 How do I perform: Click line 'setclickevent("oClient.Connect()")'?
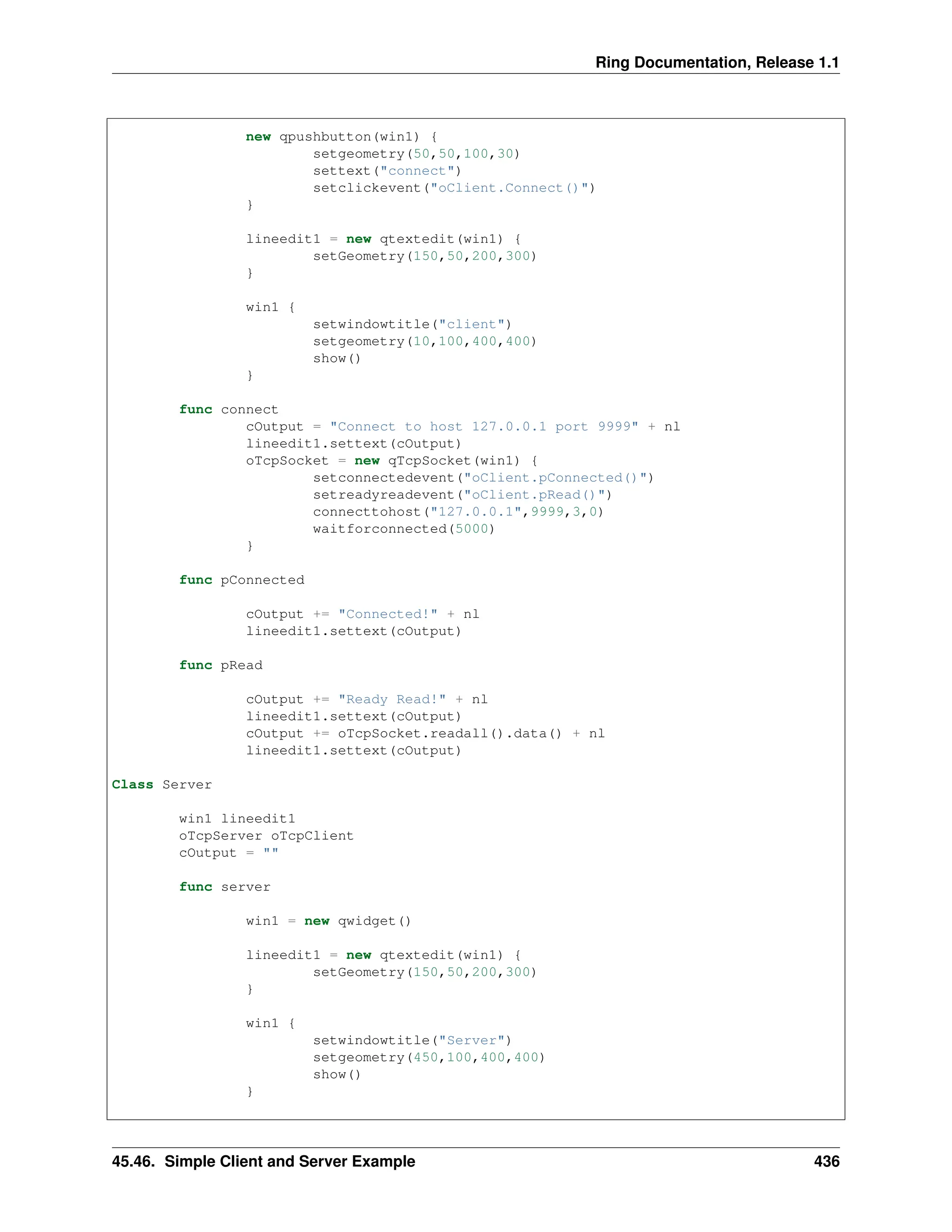(454, 188)
